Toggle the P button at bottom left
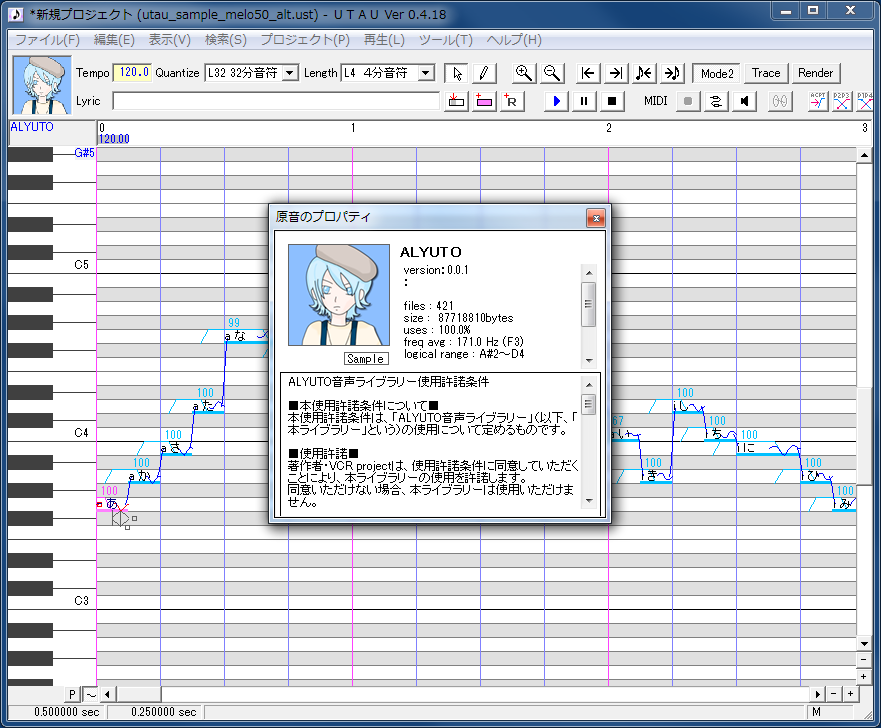 coord(72,694)
